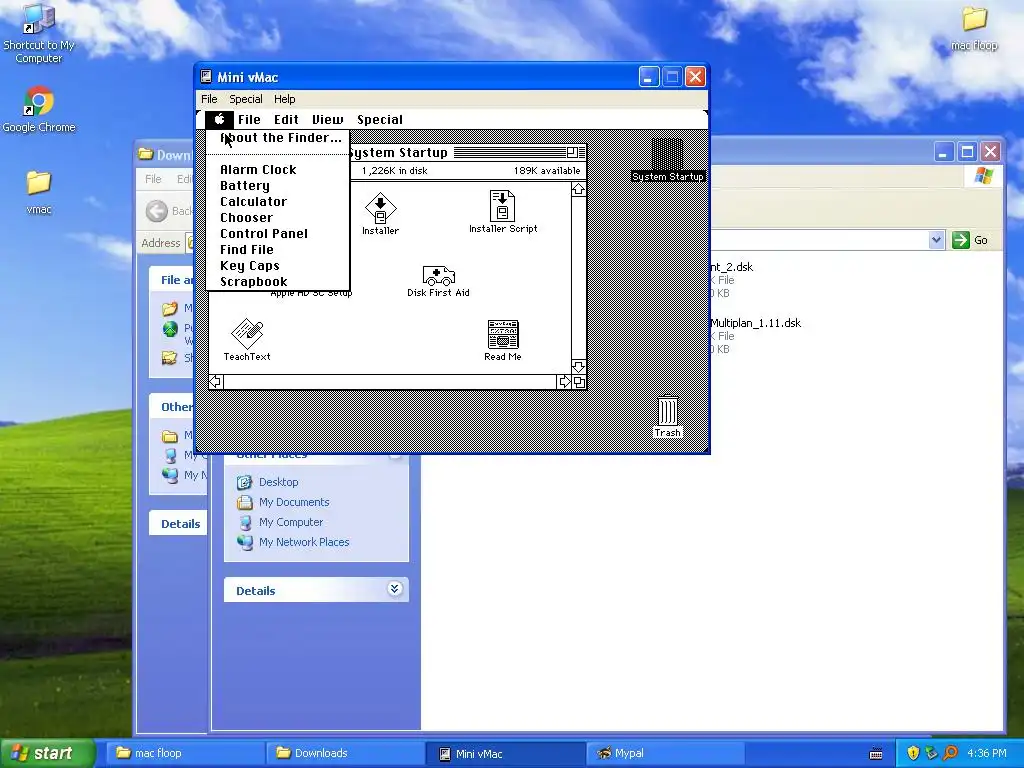Screen dimensions: 1024x768
Task: Click the security shield tray icon
Action: pos(913,754)
